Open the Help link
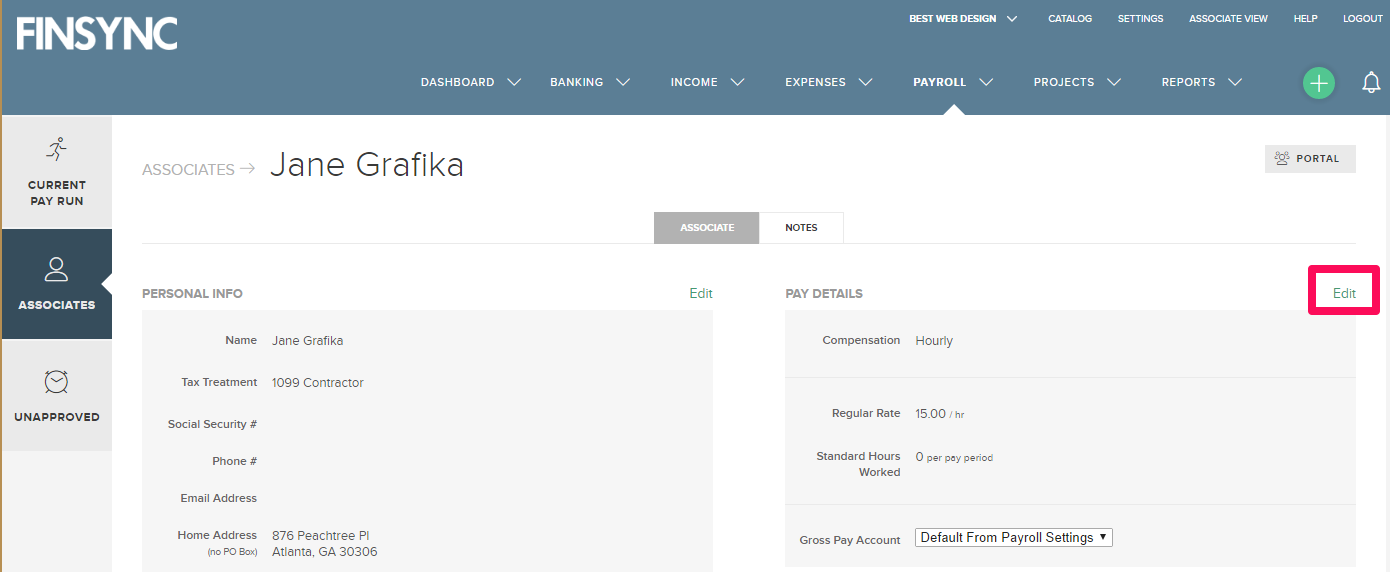The height and width of the screenshot is (572, 1390). (1305, 19)
